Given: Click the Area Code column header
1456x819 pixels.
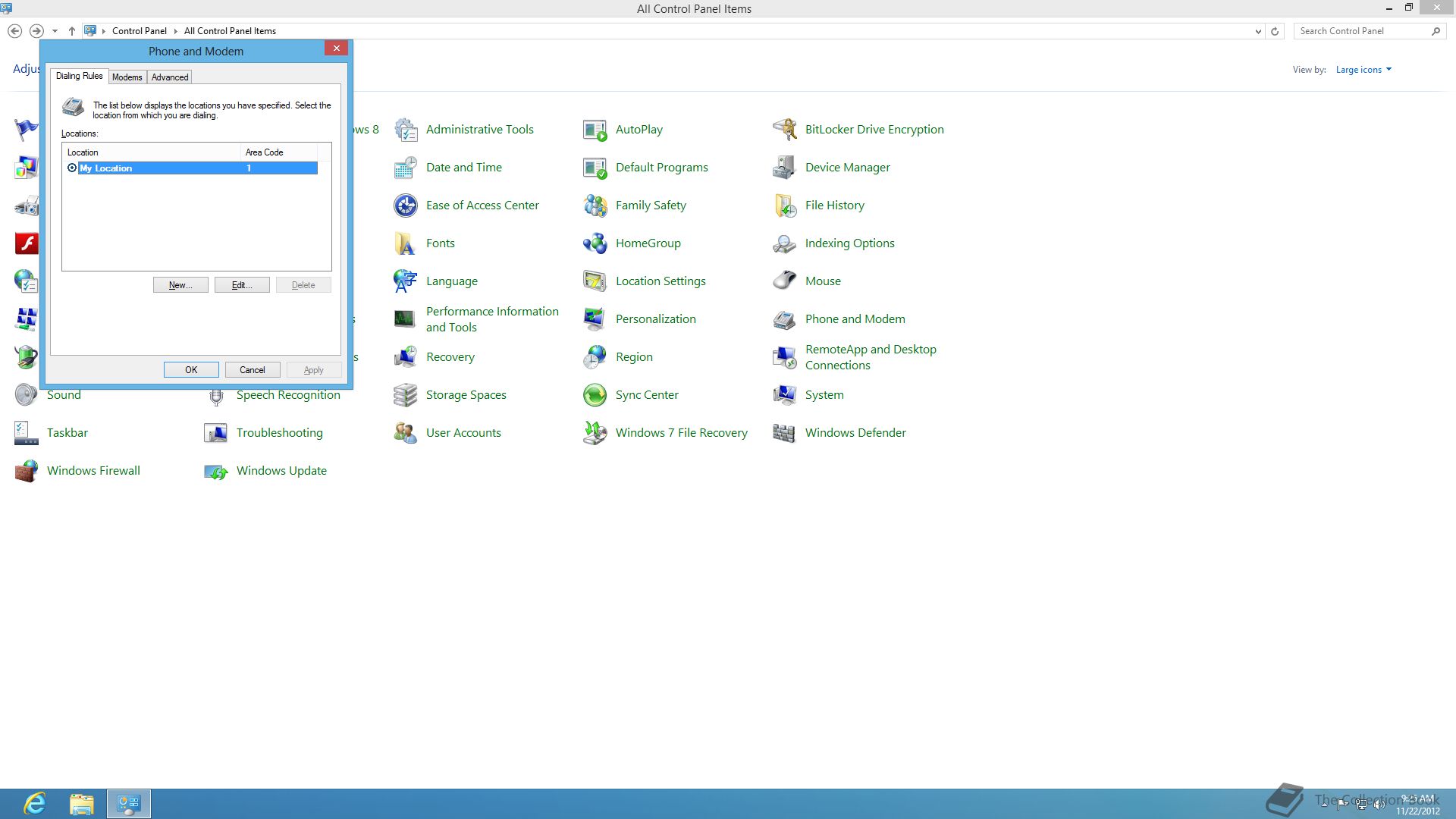Looking at the screenshot, I should click(279, 152).
